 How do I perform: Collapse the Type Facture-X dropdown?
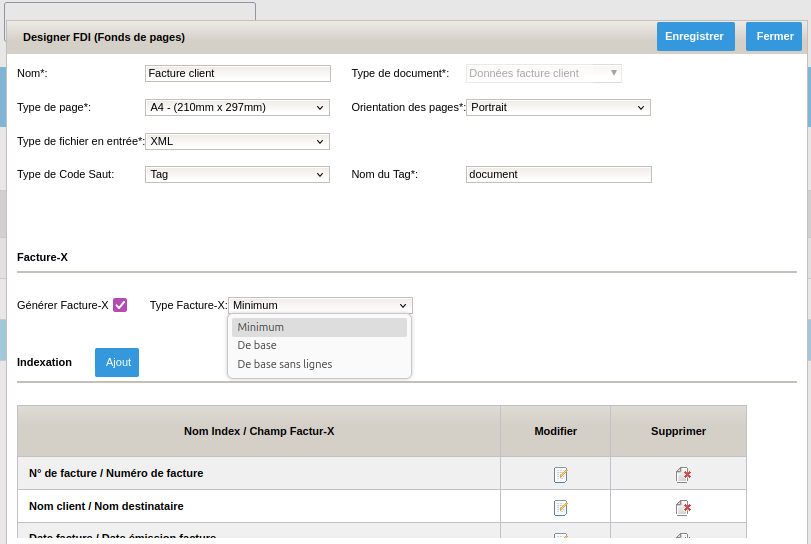click(x=320, y=305)
